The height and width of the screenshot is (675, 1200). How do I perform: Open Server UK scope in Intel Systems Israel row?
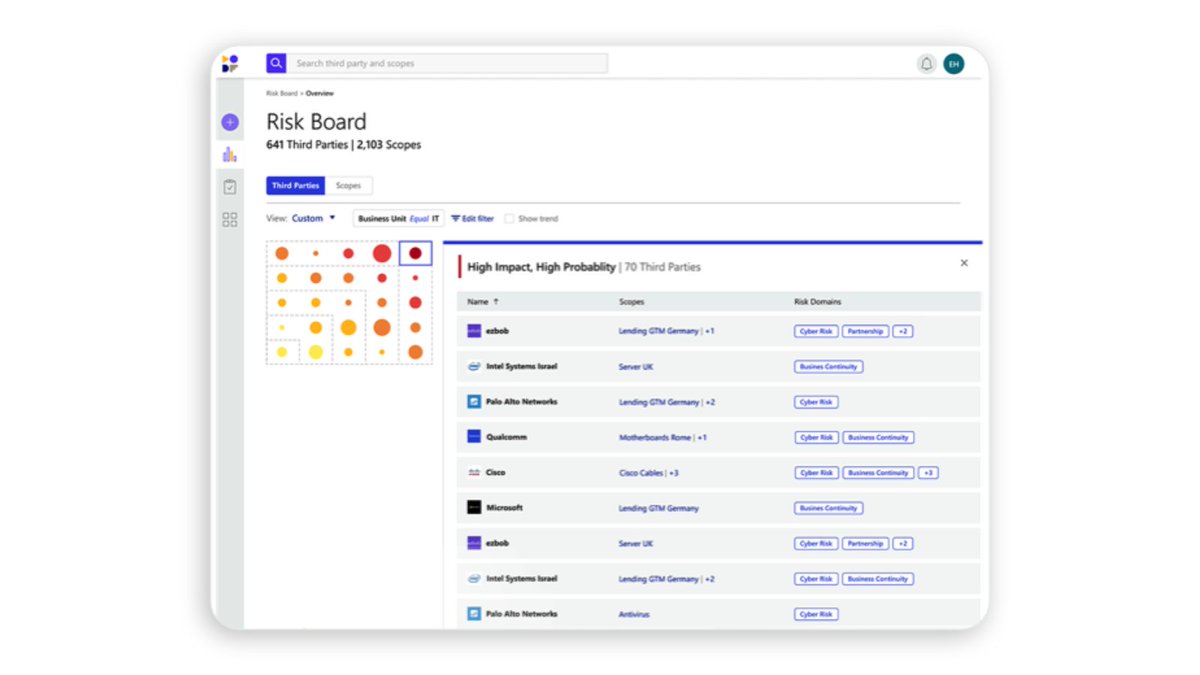pos(637,366)
